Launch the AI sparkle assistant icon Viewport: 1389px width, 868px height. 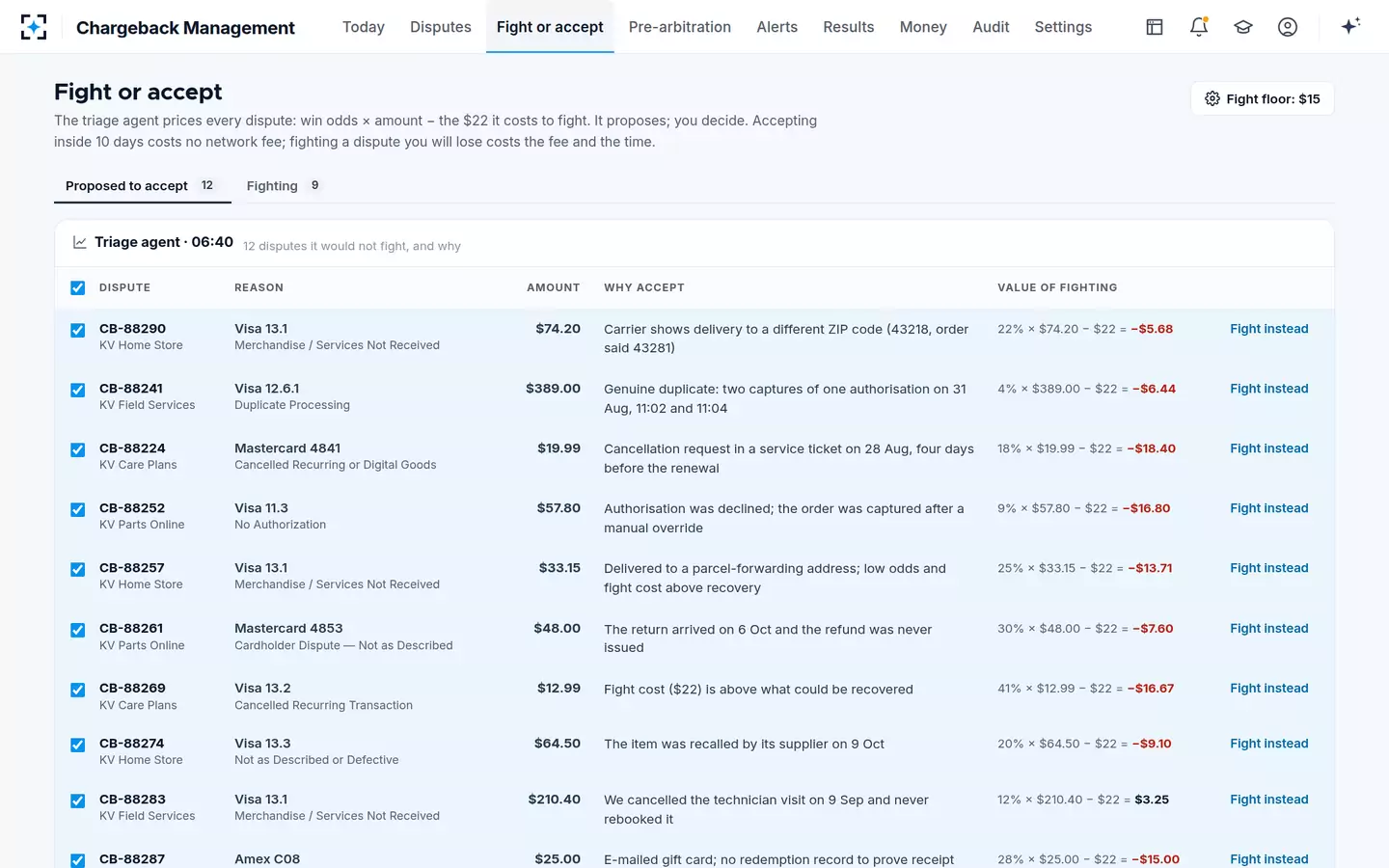(x=1350, y=26)
